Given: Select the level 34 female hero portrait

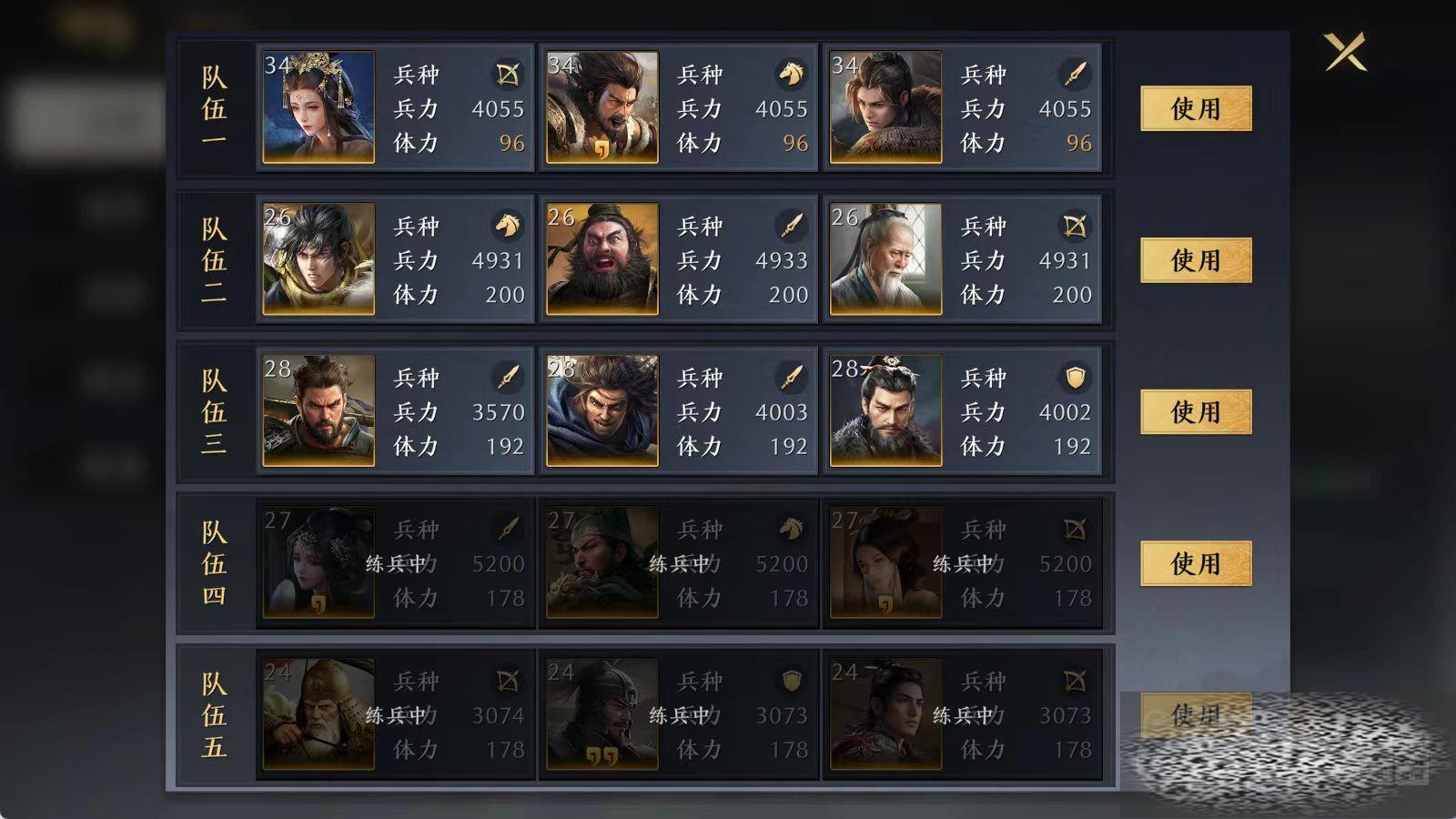Looking at the screenshot, I should pos(318,107).
